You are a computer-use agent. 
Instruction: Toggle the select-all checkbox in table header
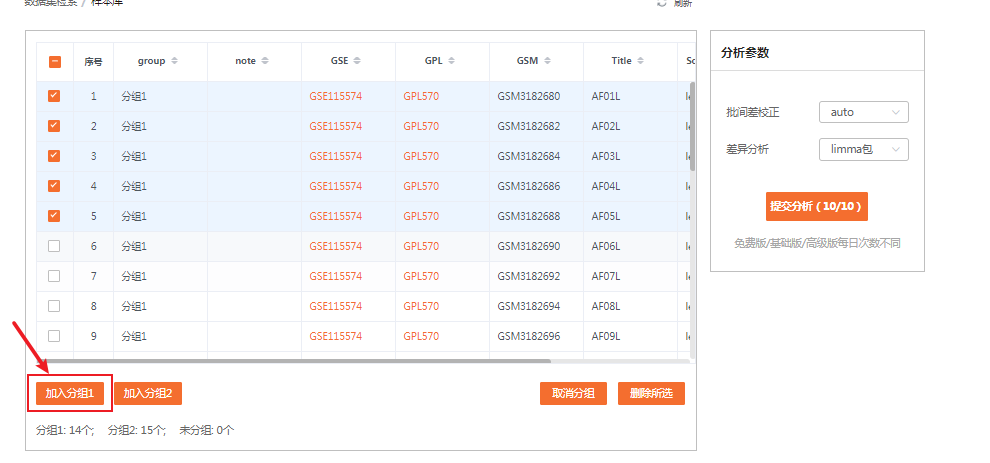54,62
